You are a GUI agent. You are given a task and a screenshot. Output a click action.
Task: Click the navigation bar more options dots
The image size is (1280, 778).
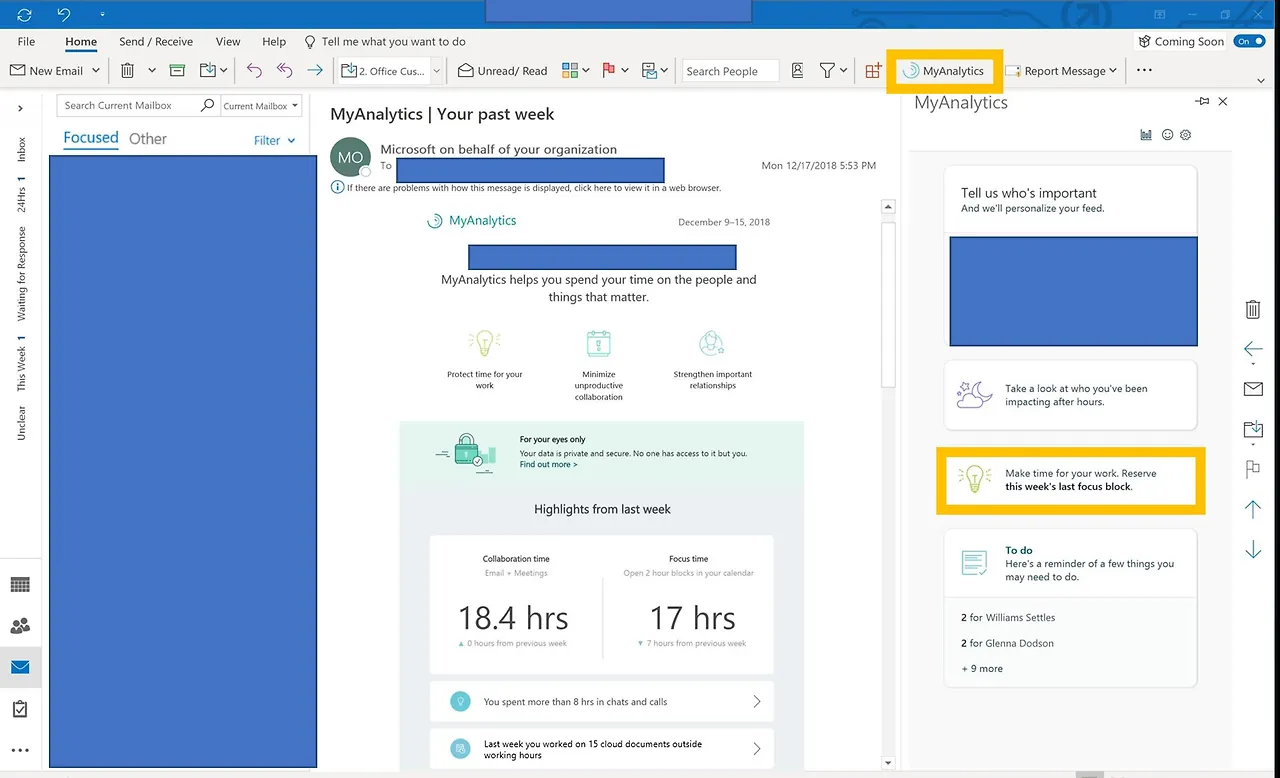tap(20, 750)
